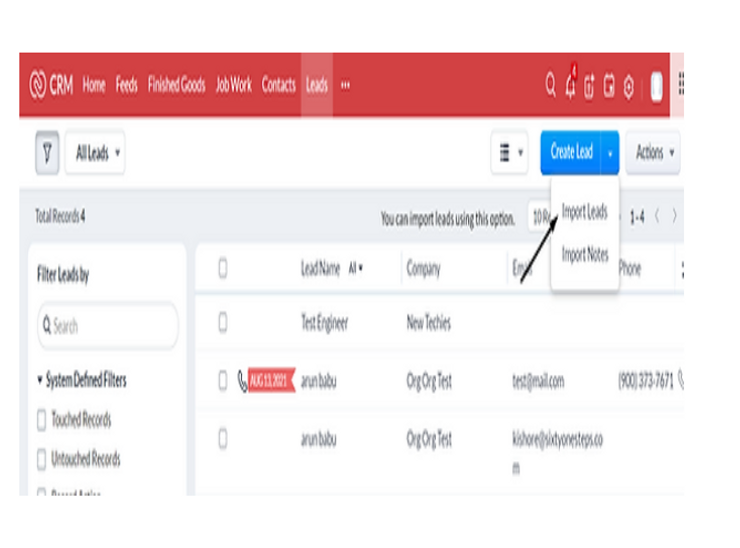Sort by the Company column header

click(x=423, y=269)
